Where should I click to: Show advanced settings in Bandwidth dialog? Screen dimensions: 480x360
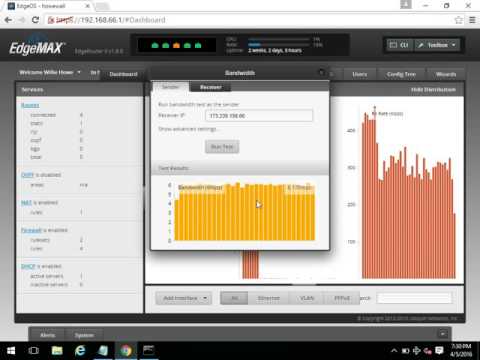[x=187, y=129]
